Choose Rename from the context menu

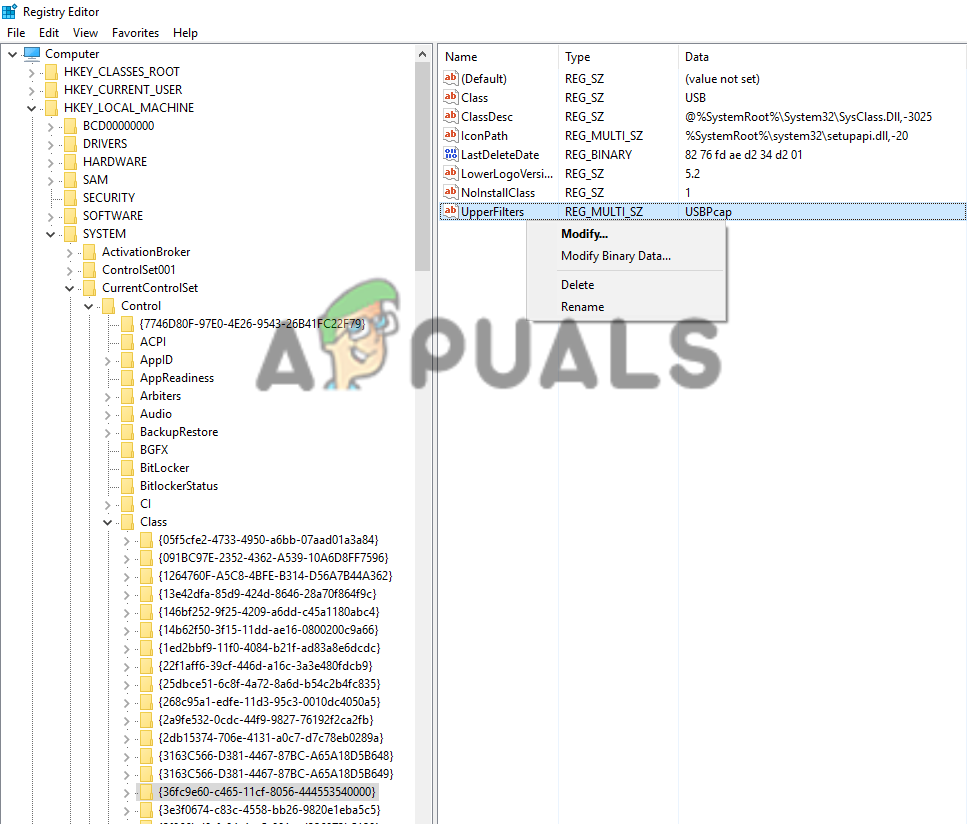(580, 306)
